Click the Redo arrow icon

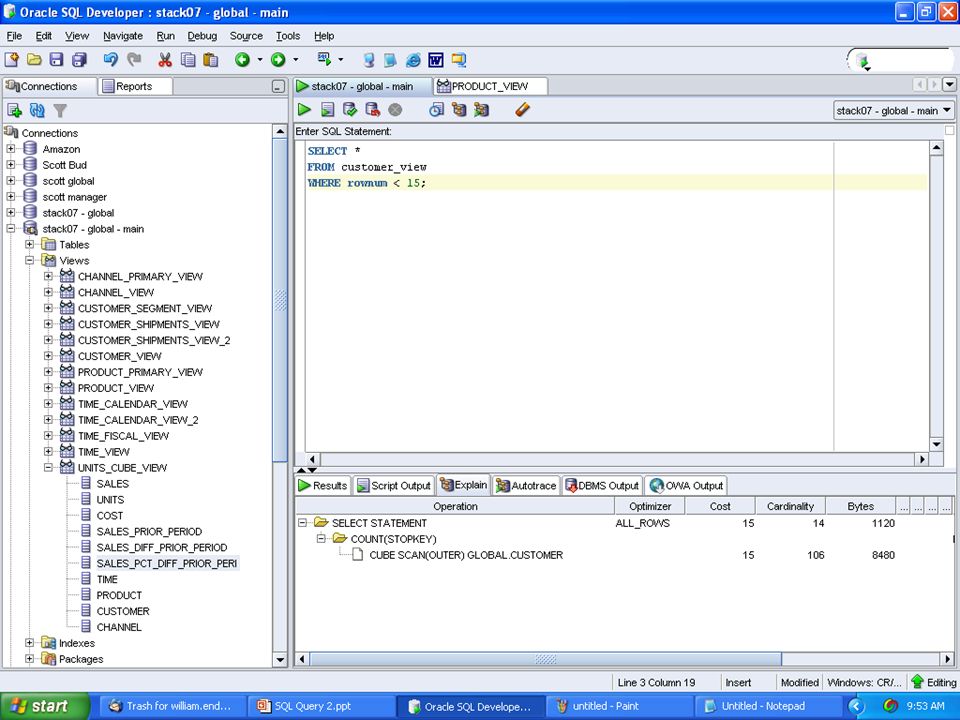point(134,59)
